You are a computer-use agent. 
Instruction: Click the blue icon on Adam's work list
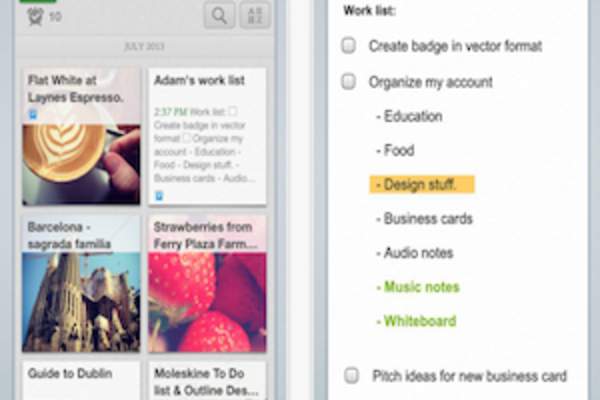159,196
